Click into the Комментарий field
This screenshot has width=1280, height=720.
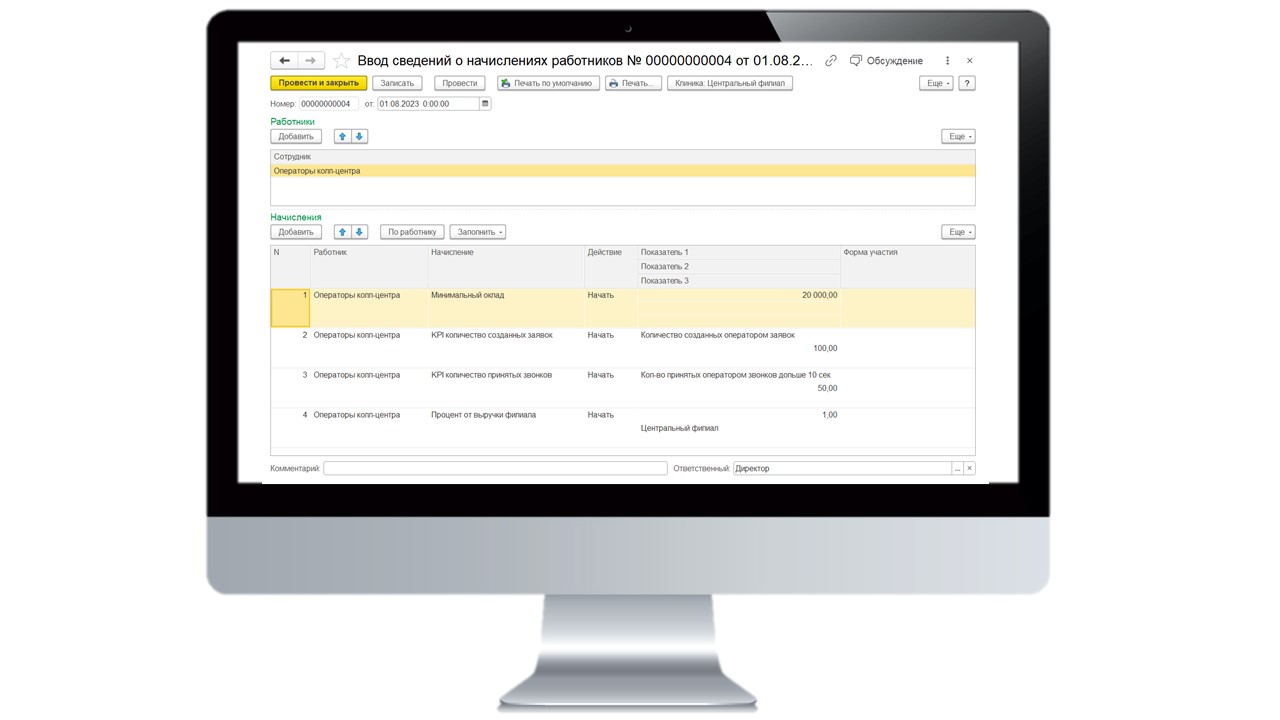495,468
